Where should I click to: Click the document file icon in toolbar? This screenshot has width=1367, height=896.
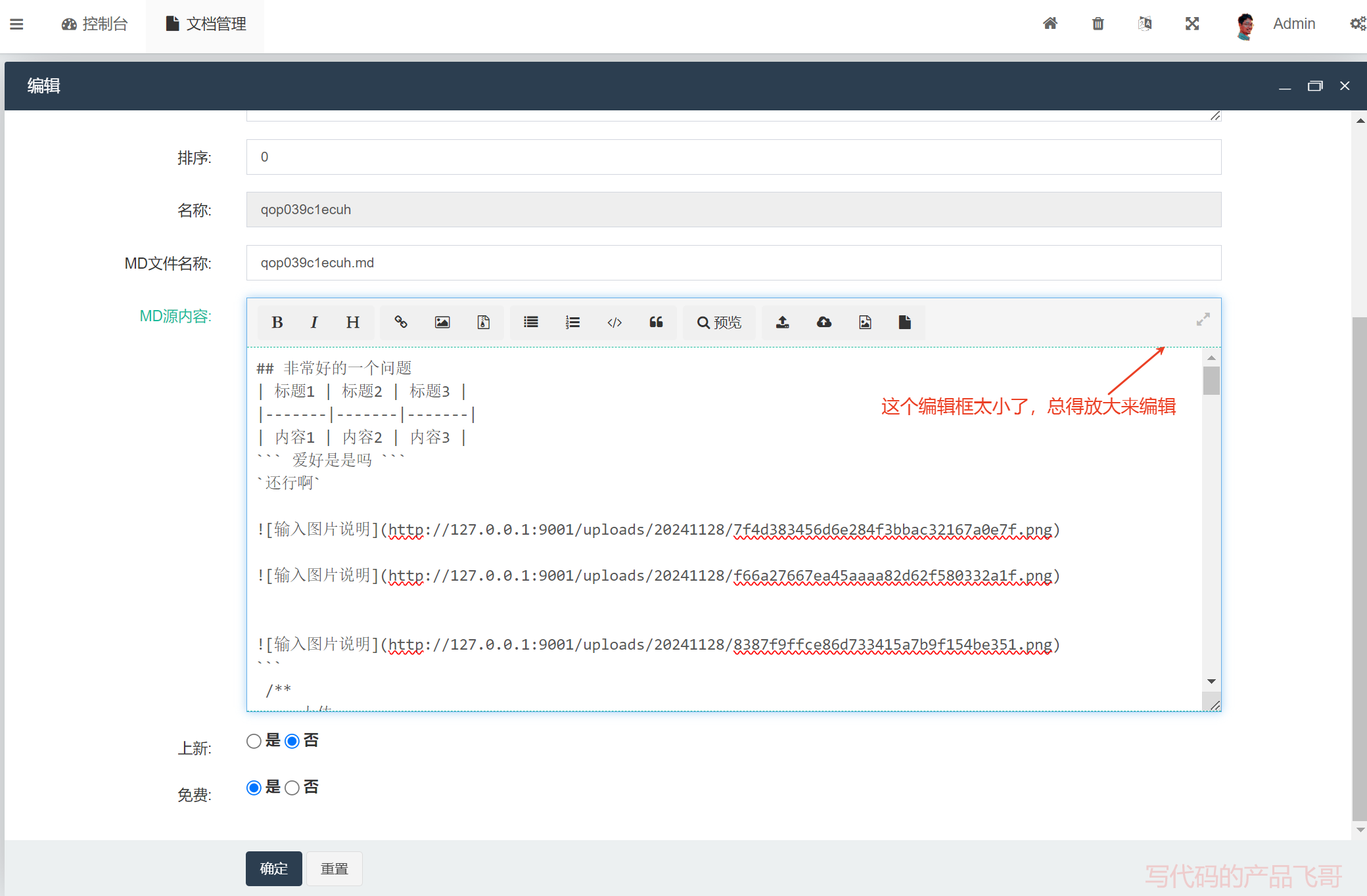[905, 323]
